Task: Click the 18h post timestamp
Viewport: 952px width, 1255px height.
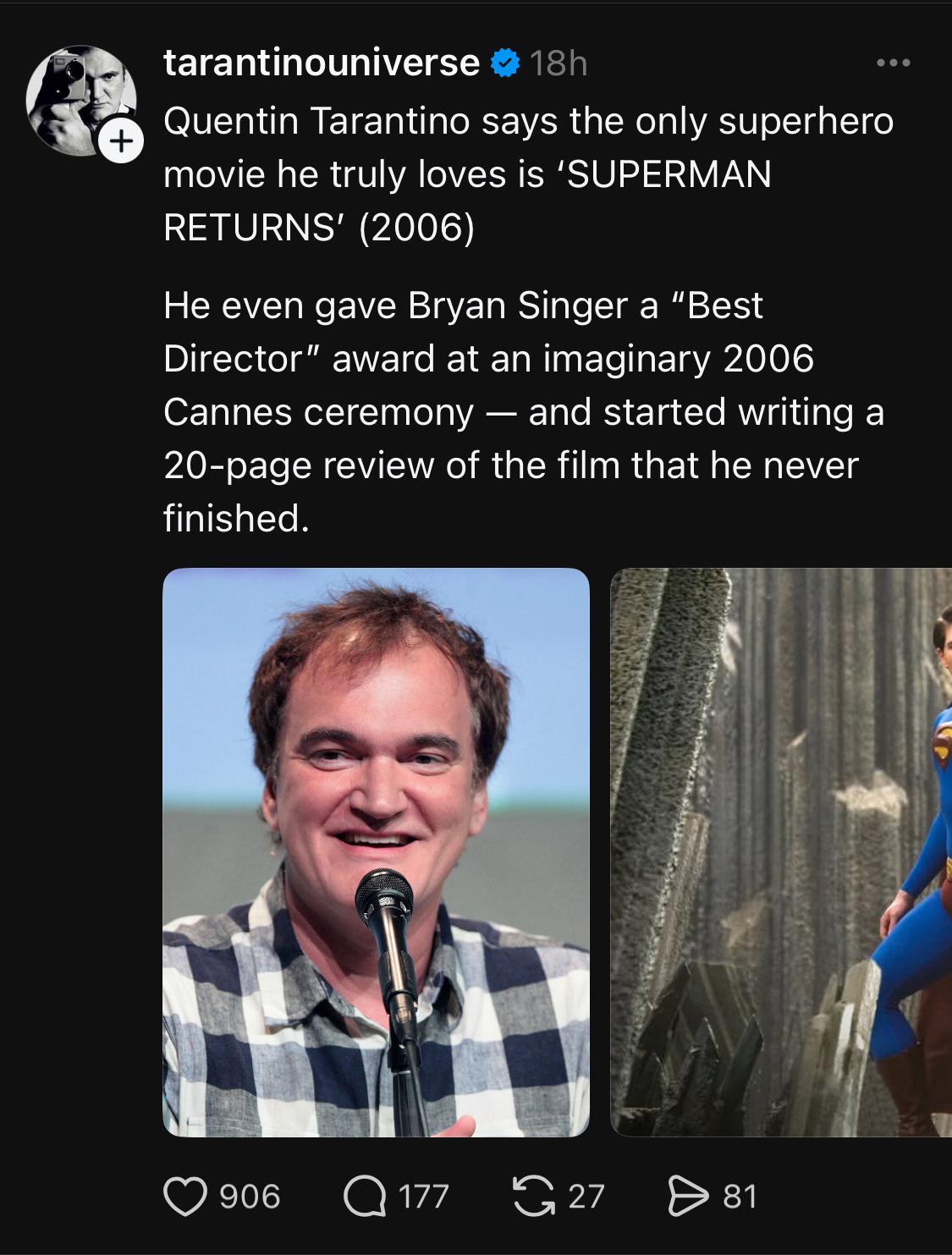Action: 559,63
